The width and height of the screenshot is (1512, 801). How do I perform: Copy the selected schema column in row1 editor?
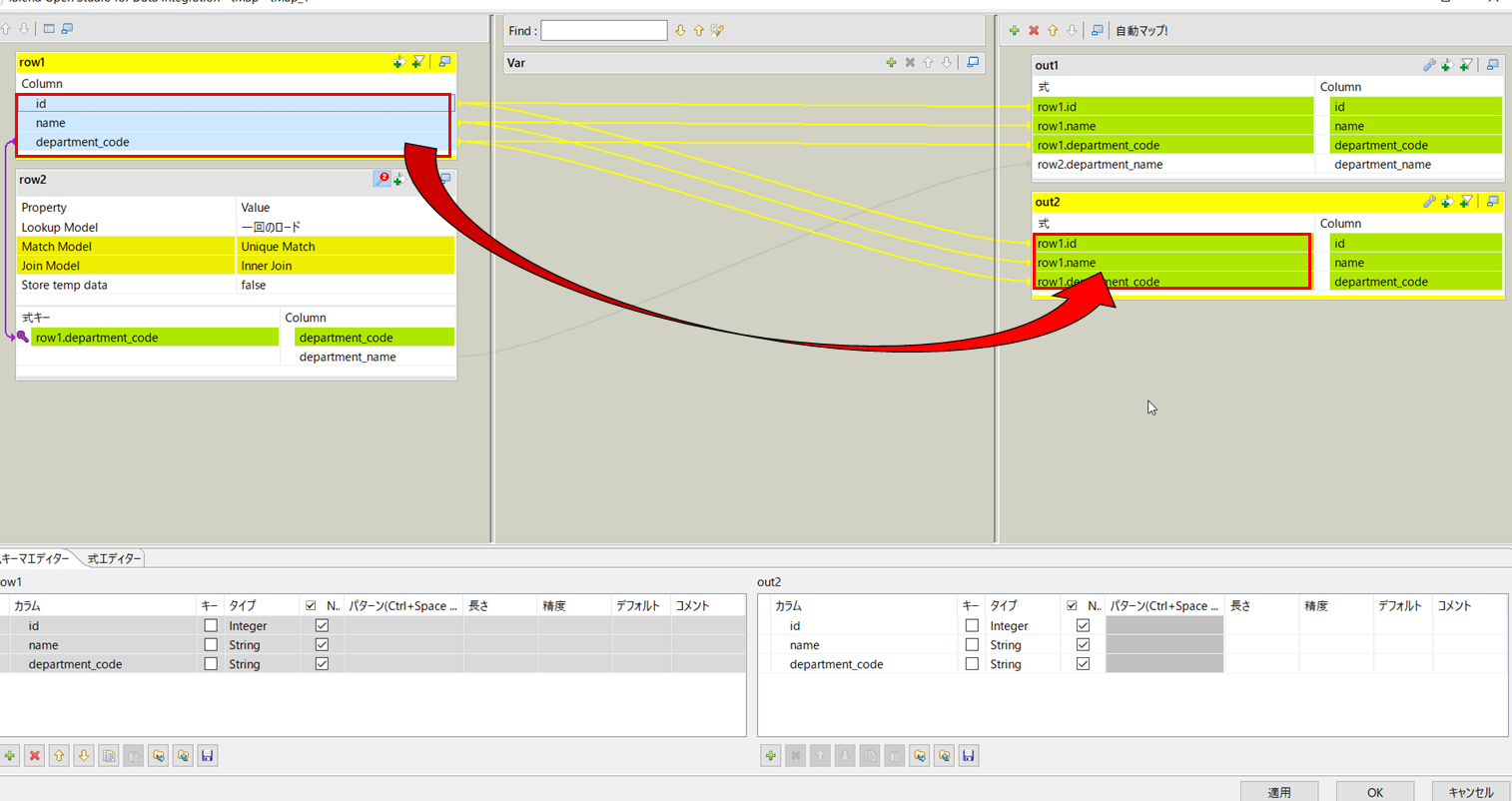coord(109,756)
